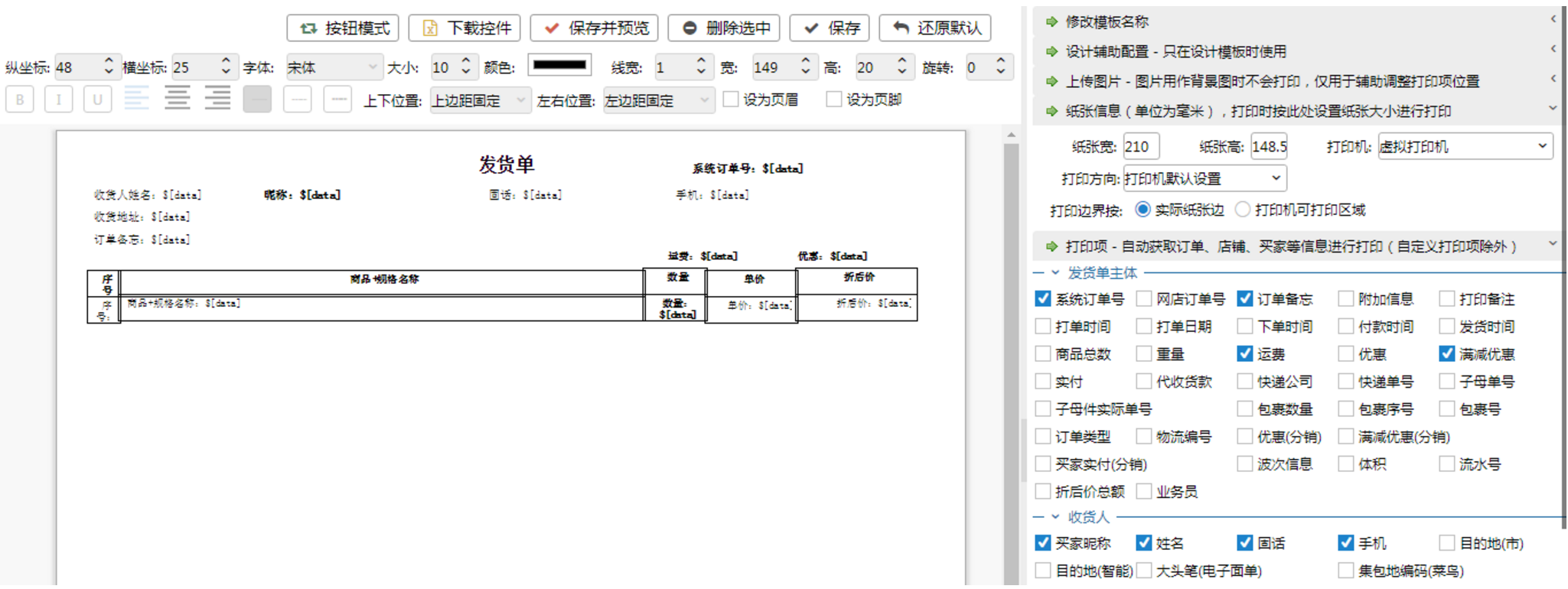1568x589 pixels.
Task: Open the 打印方向 dropdown
Action: pyautogui.click(x=1205, y=178)
